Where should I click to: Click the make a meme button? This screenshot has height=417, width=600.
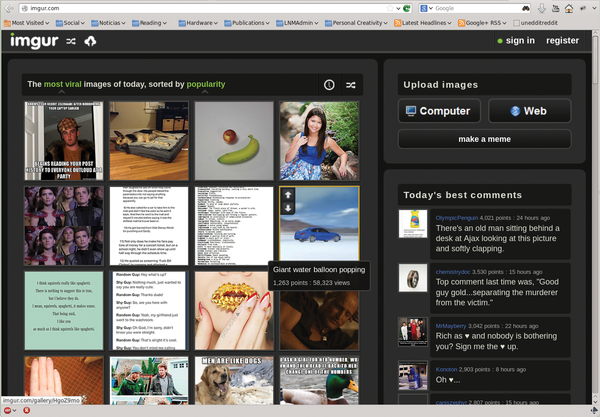tap(484, 139)
